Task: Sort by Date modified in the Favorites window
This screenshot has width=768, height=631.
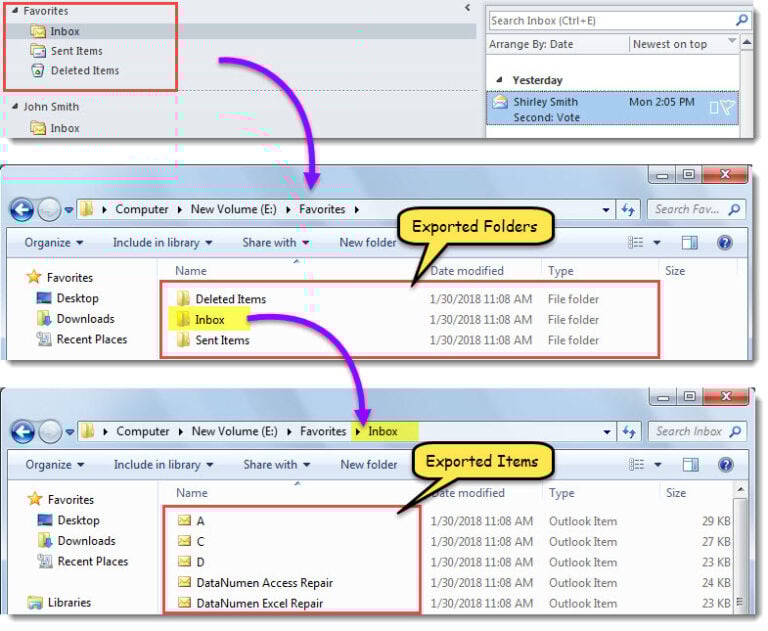Action: (x=466, y=271)
